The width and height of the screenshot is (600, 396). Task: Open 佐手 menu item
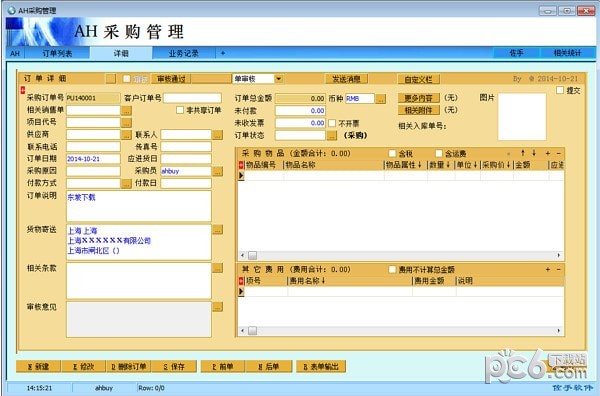[x=516, y=53]
